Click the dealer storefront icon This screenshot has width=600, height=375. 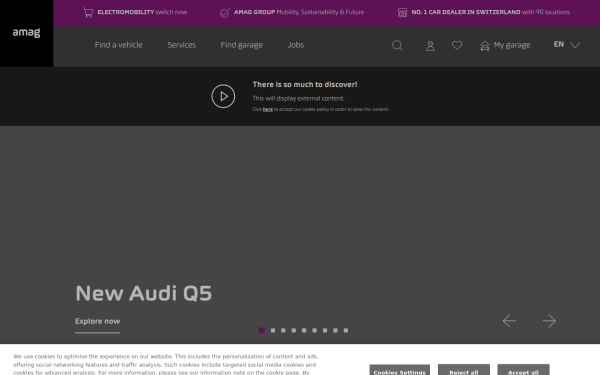pos(402,13)
